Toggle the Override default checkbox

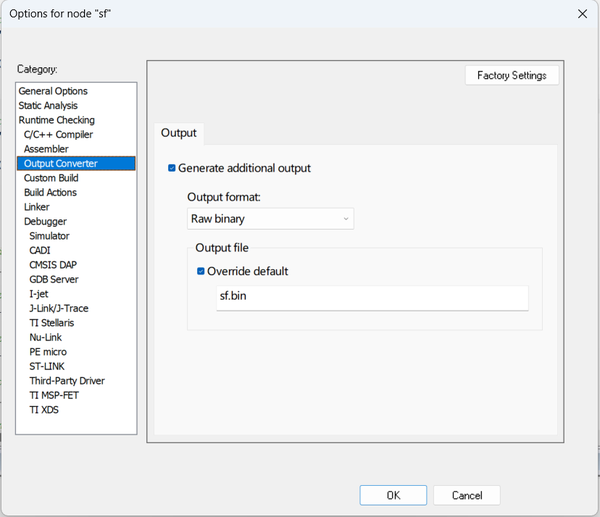201,271
